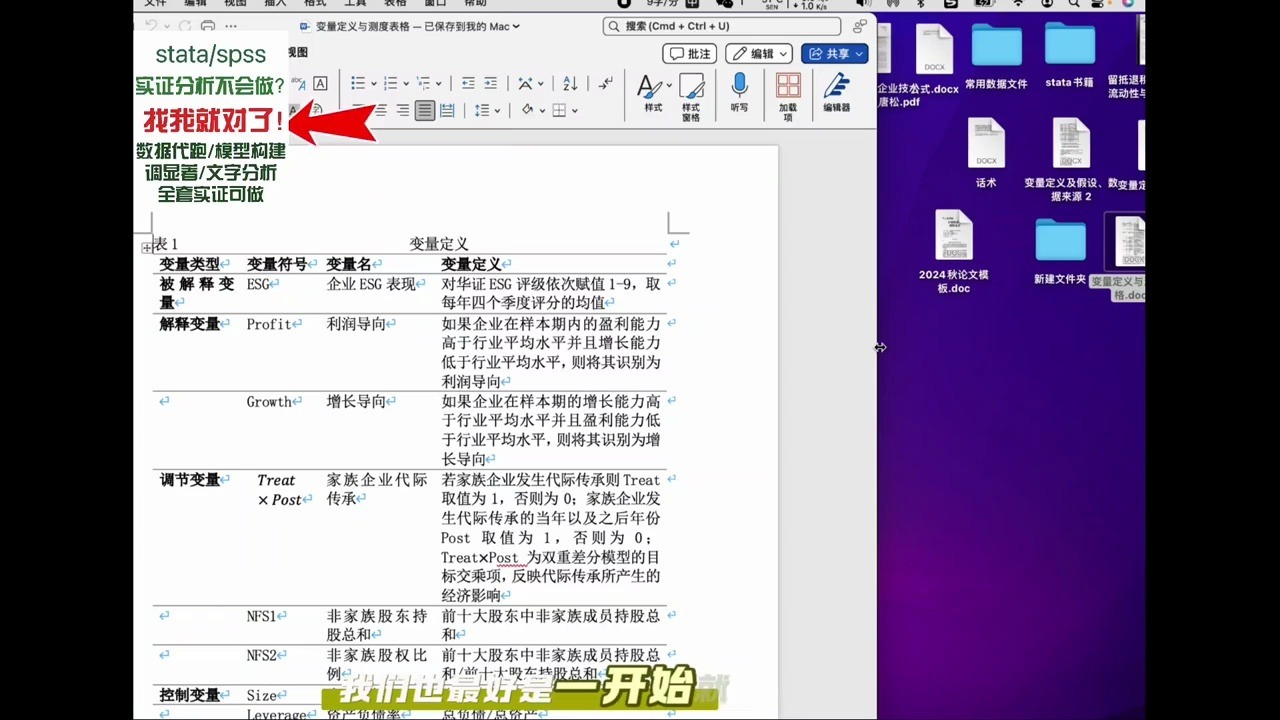Expand the borders dropdown arrow
Screen dimensions: 1280x720
click(574, 111)
